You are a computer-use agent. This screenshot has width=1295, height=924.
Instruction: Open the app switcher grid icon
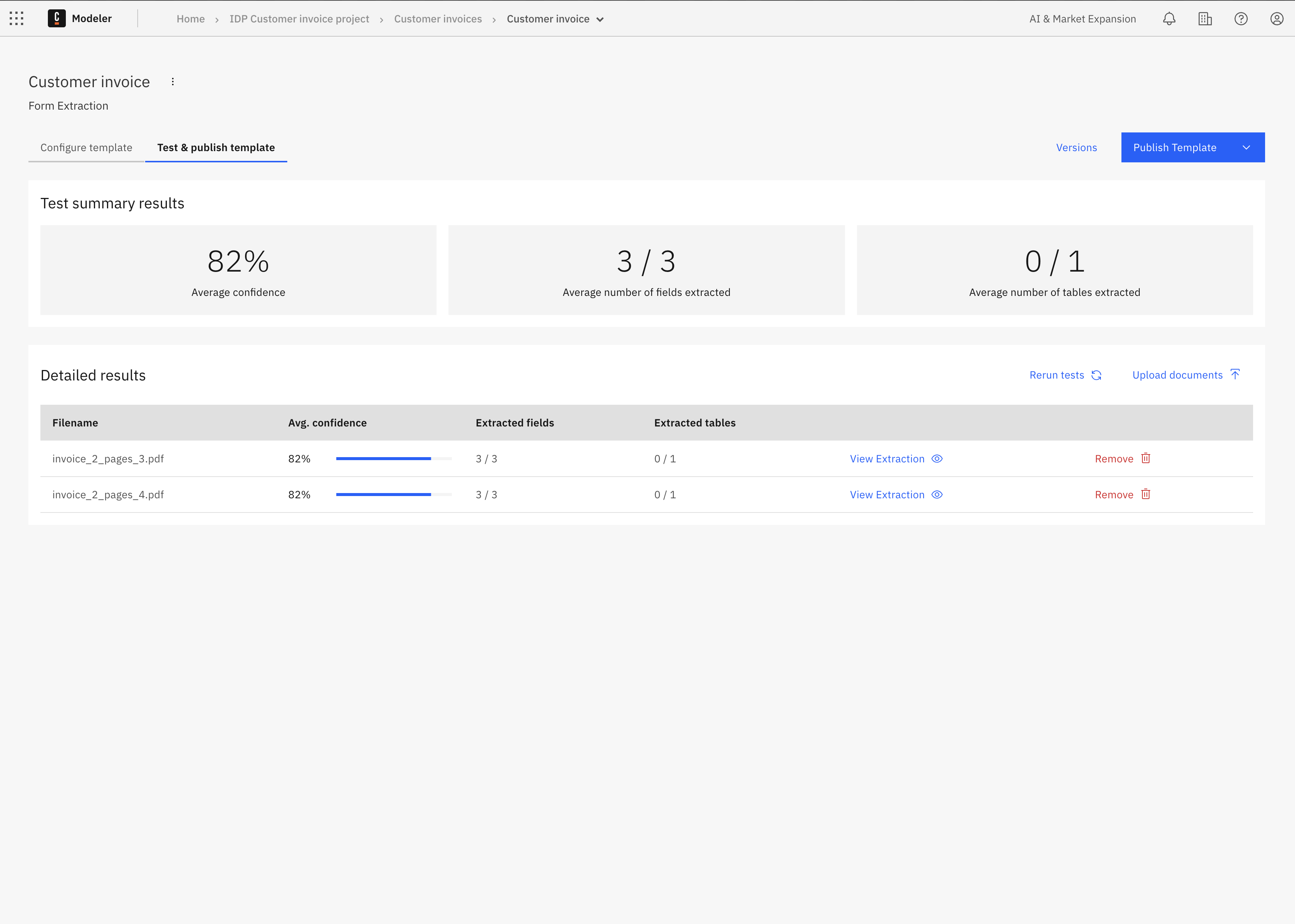click(16, 19)
